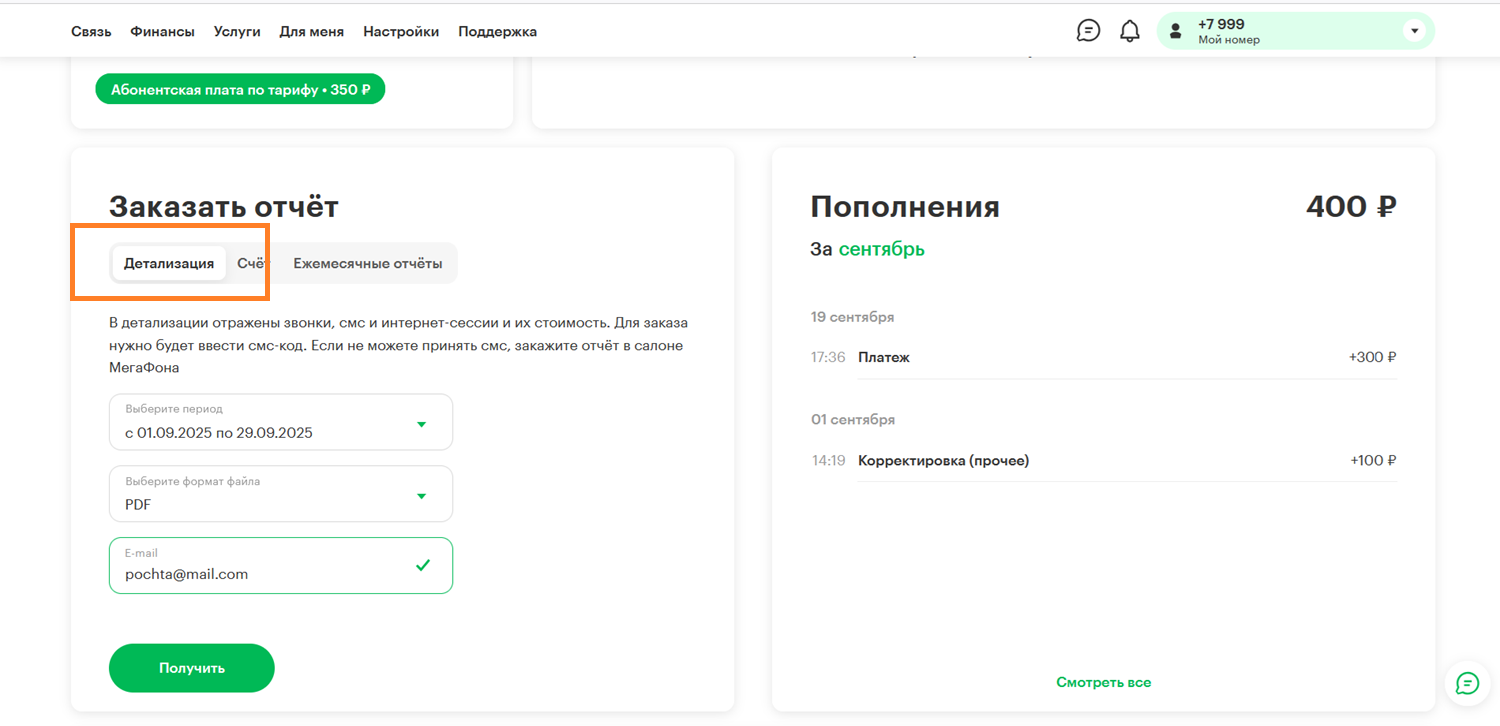
Task: Click the 'Смотреть все' link
Action: click(x=1103, y=682)
